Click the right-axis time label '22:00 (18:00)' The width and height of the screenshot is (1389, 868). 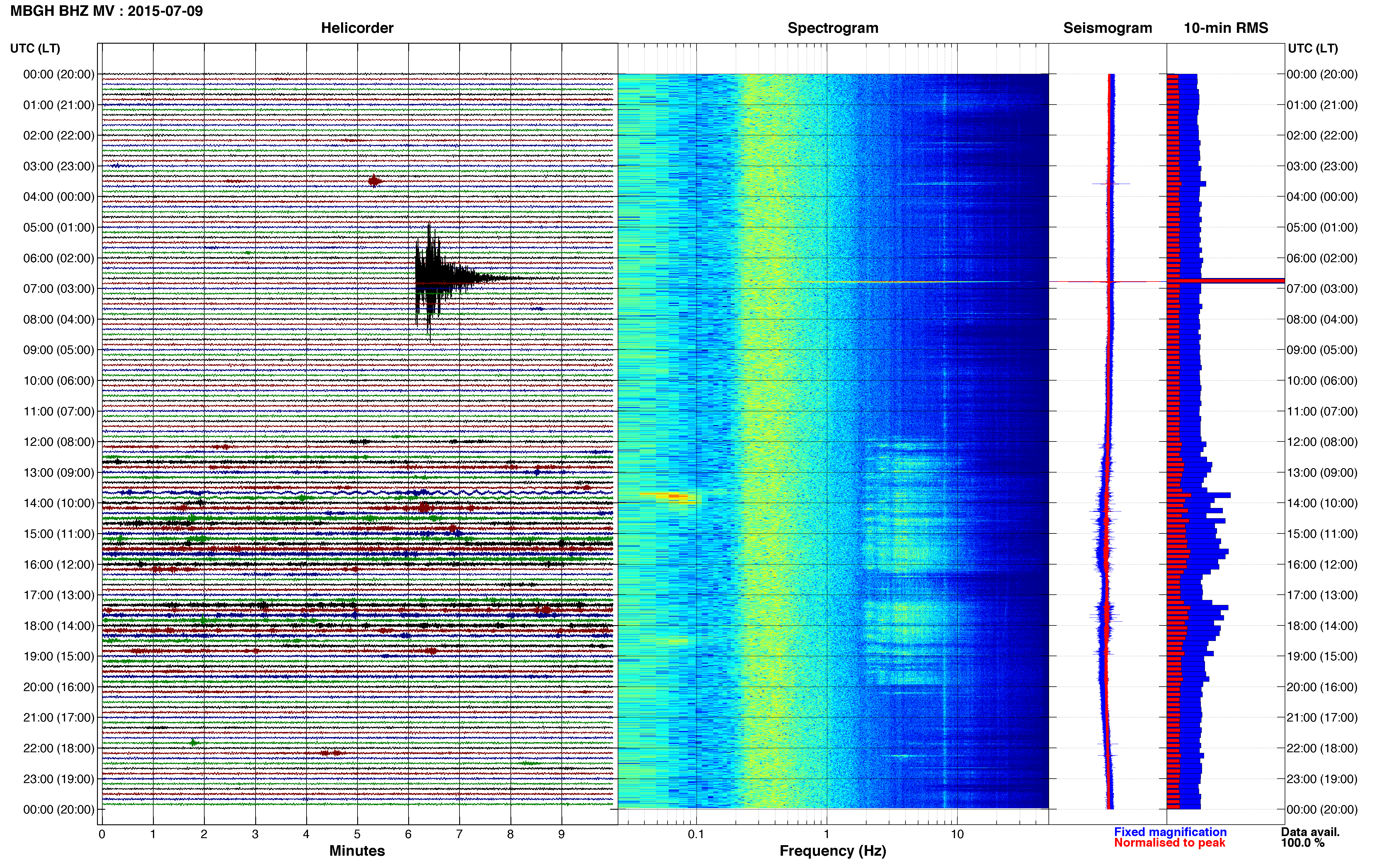[1322, 748]
